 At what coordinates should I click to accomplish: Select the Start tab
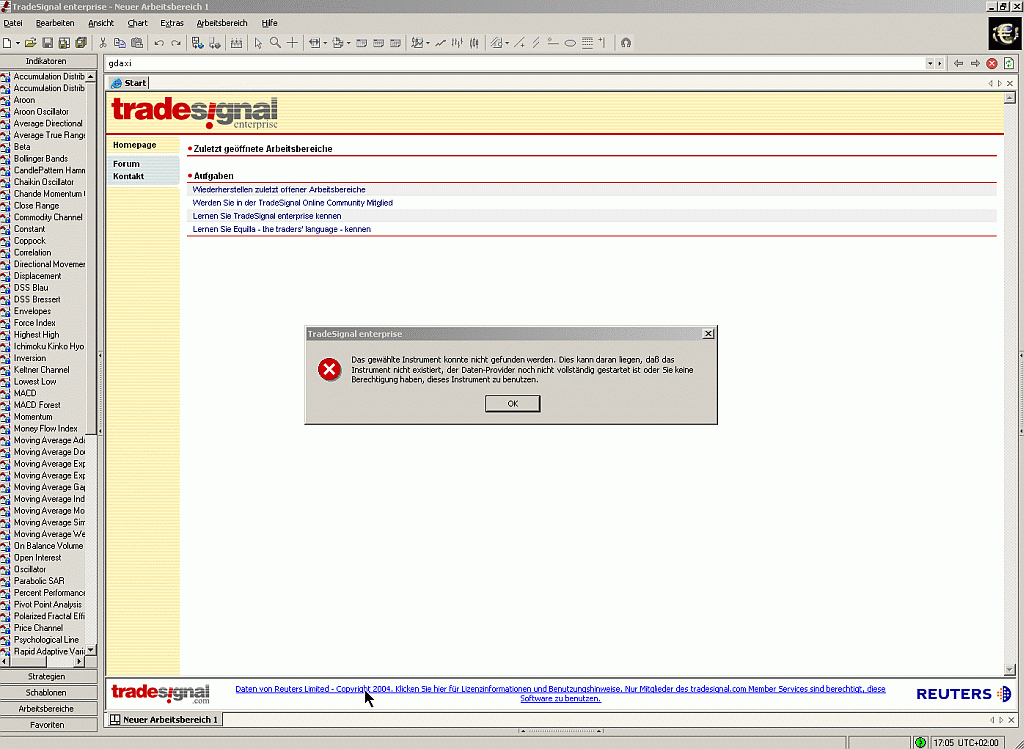[x=129, y=83]
